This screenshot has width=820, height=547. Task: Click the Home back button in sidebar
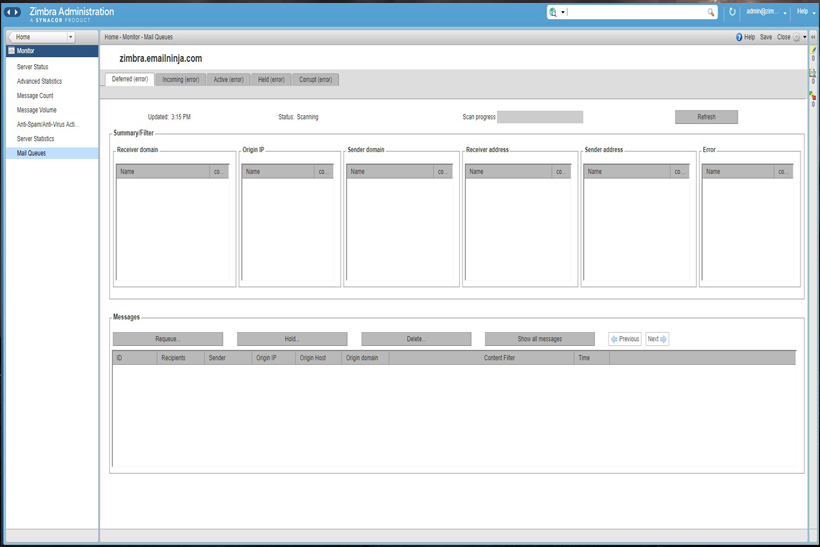38,37
